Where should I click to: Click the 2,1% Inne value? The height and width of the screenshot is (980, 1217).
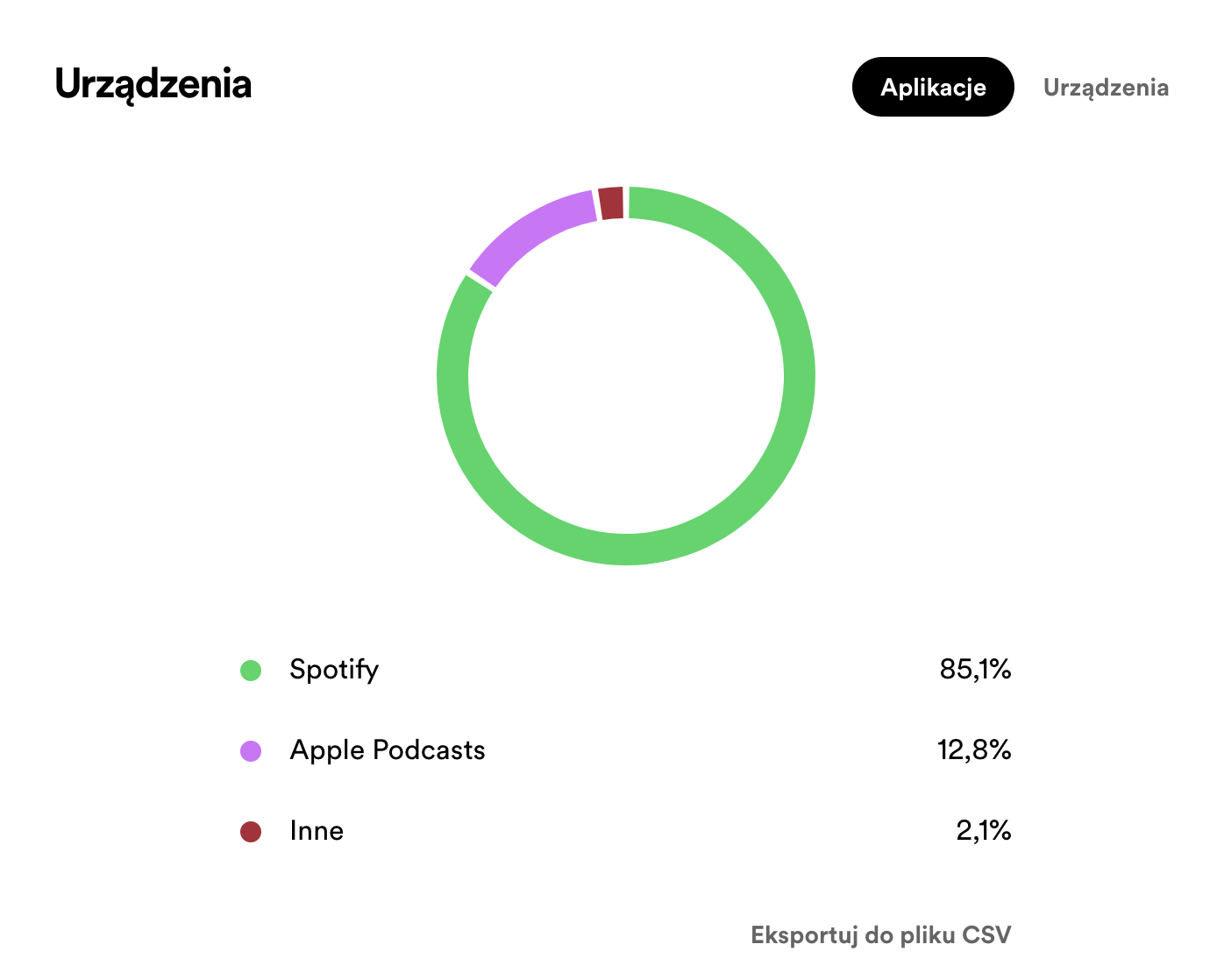coord(984,831)
